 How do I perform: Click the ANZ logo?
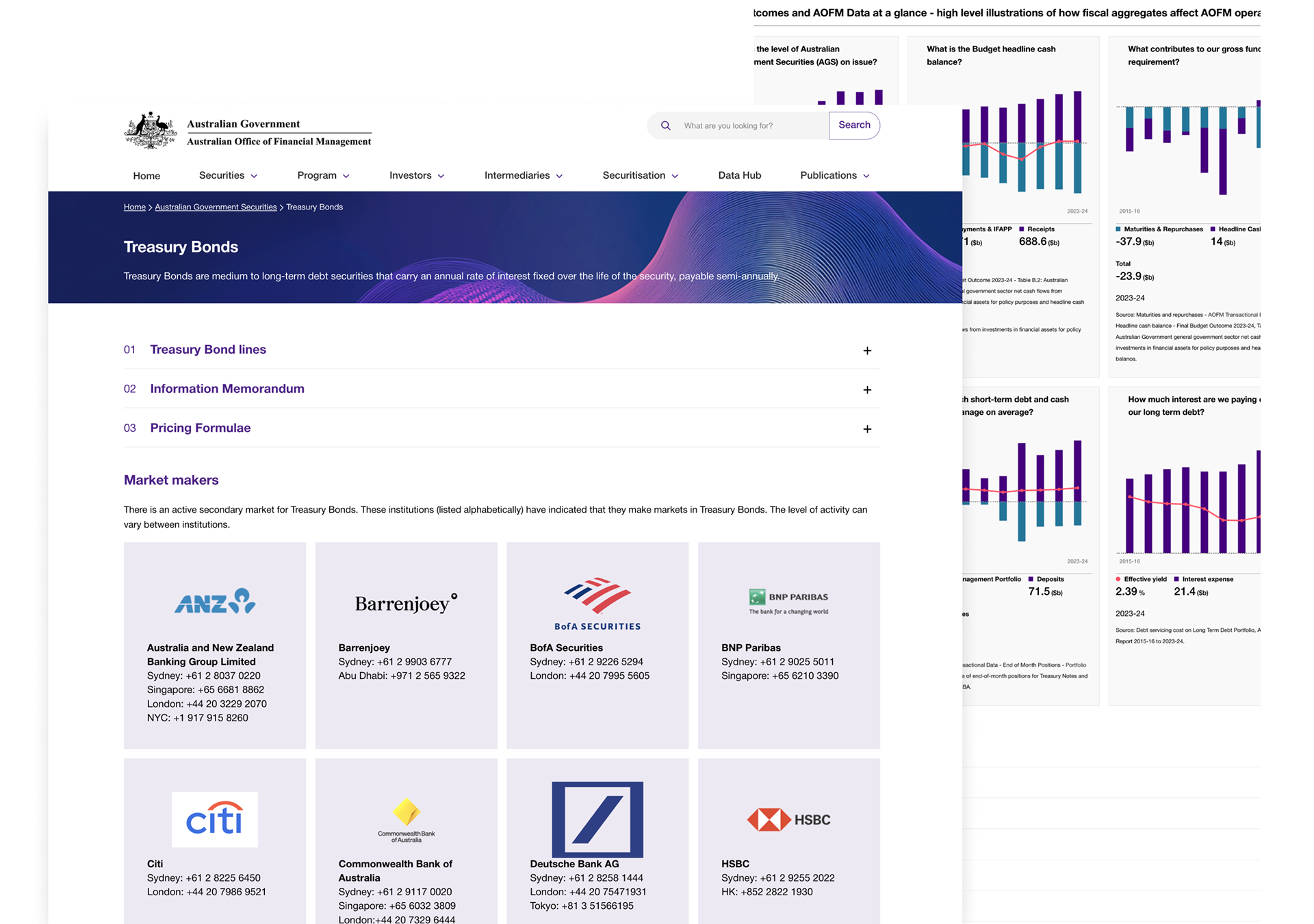pos(215,601)
